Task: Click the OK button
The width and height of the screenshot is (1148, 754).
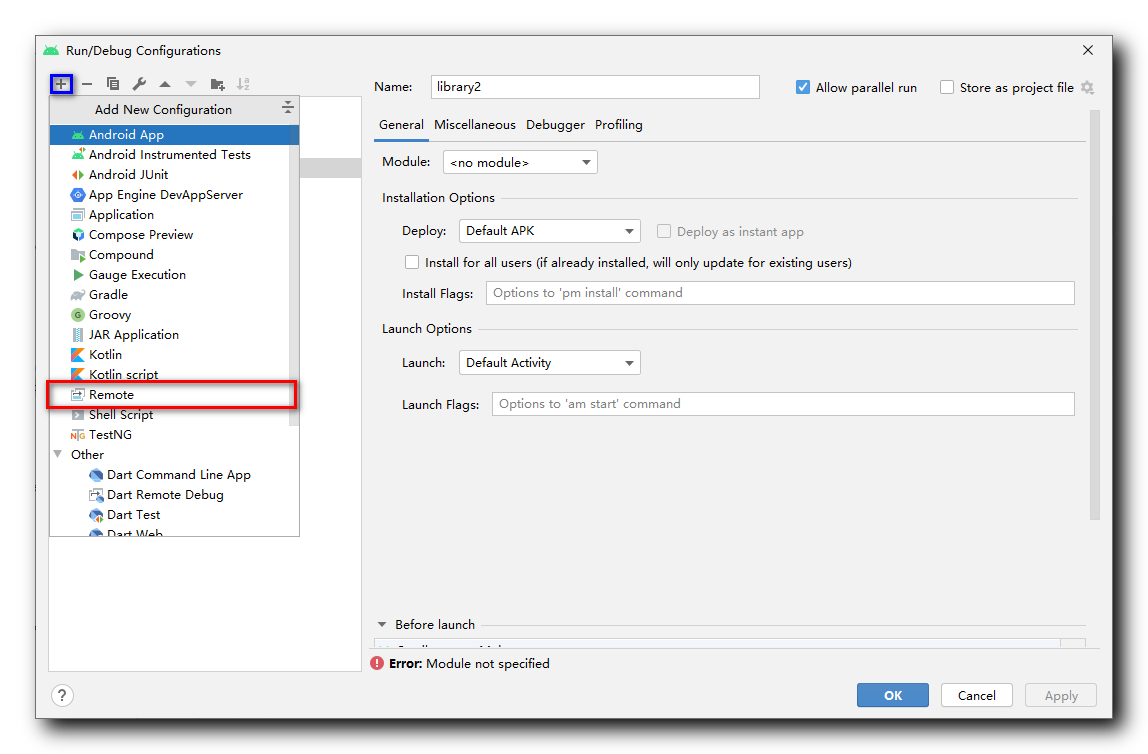Action: (x=892, y=695)
